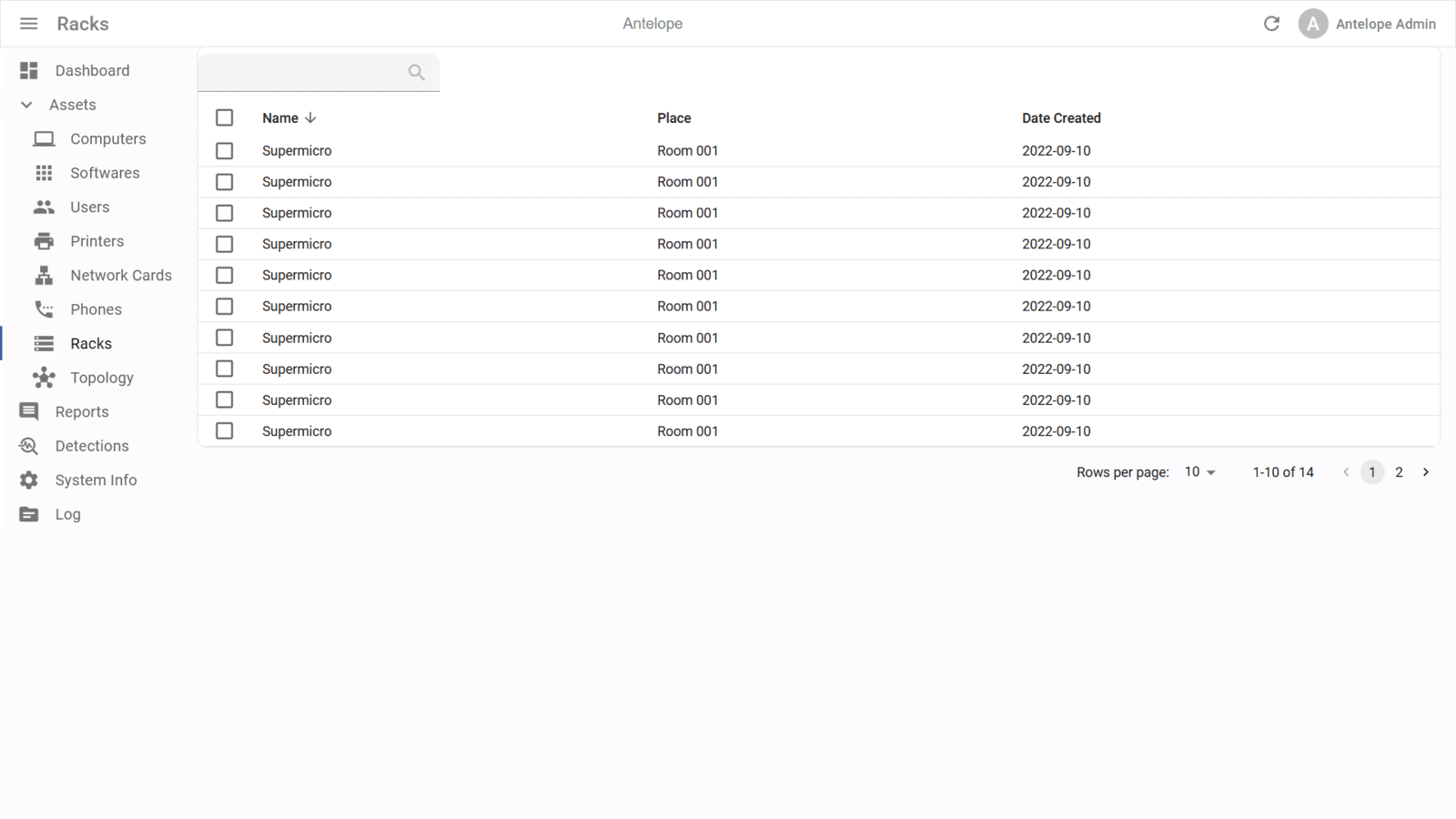Viewport: 1456px width, 819px height.
Task: Open the Antelope Admin avatar
Action: (x=1312, y=24)
